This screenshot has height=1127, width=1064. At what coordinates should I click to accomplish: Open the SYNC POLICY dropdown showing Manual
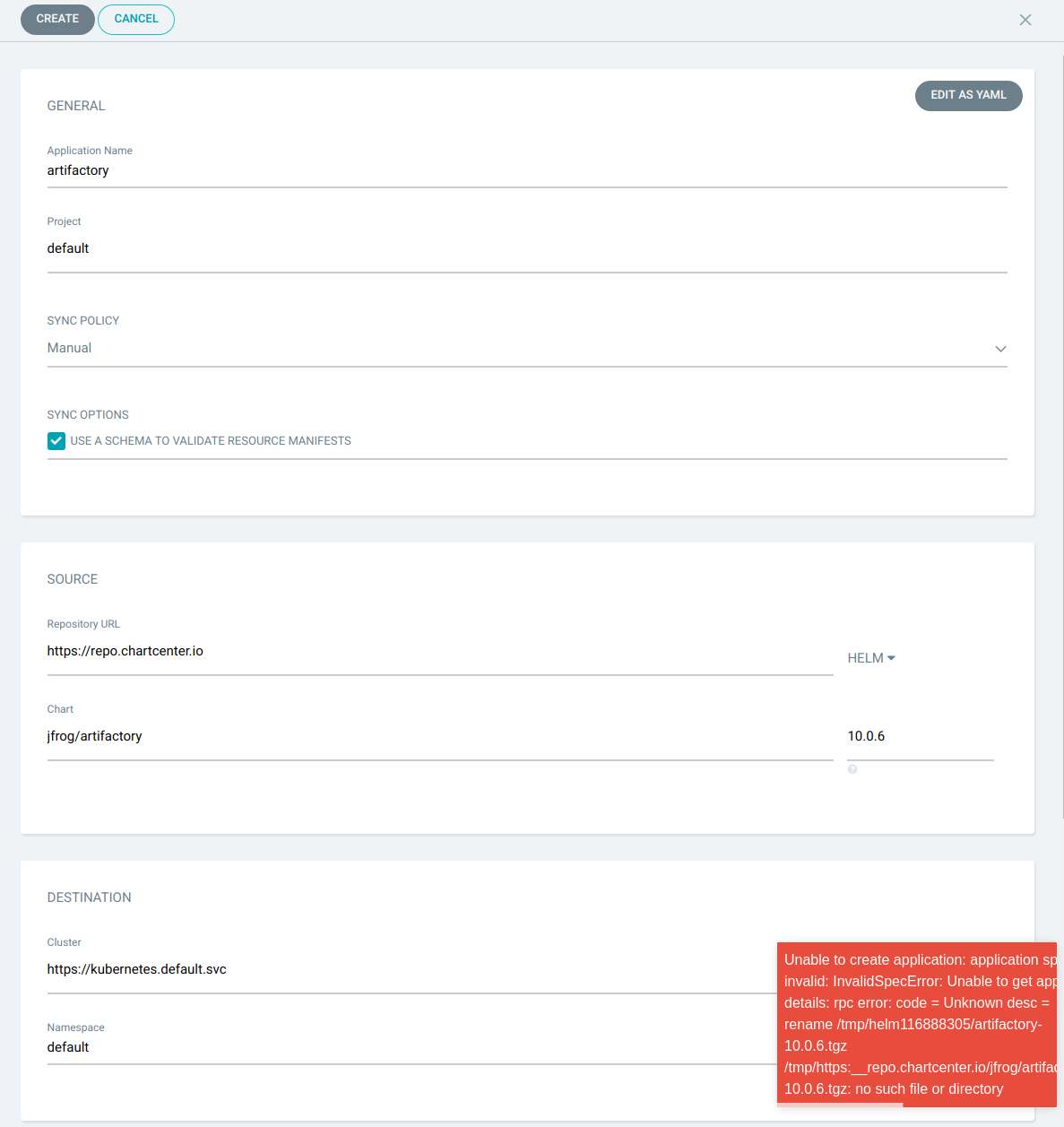[527, 348]
